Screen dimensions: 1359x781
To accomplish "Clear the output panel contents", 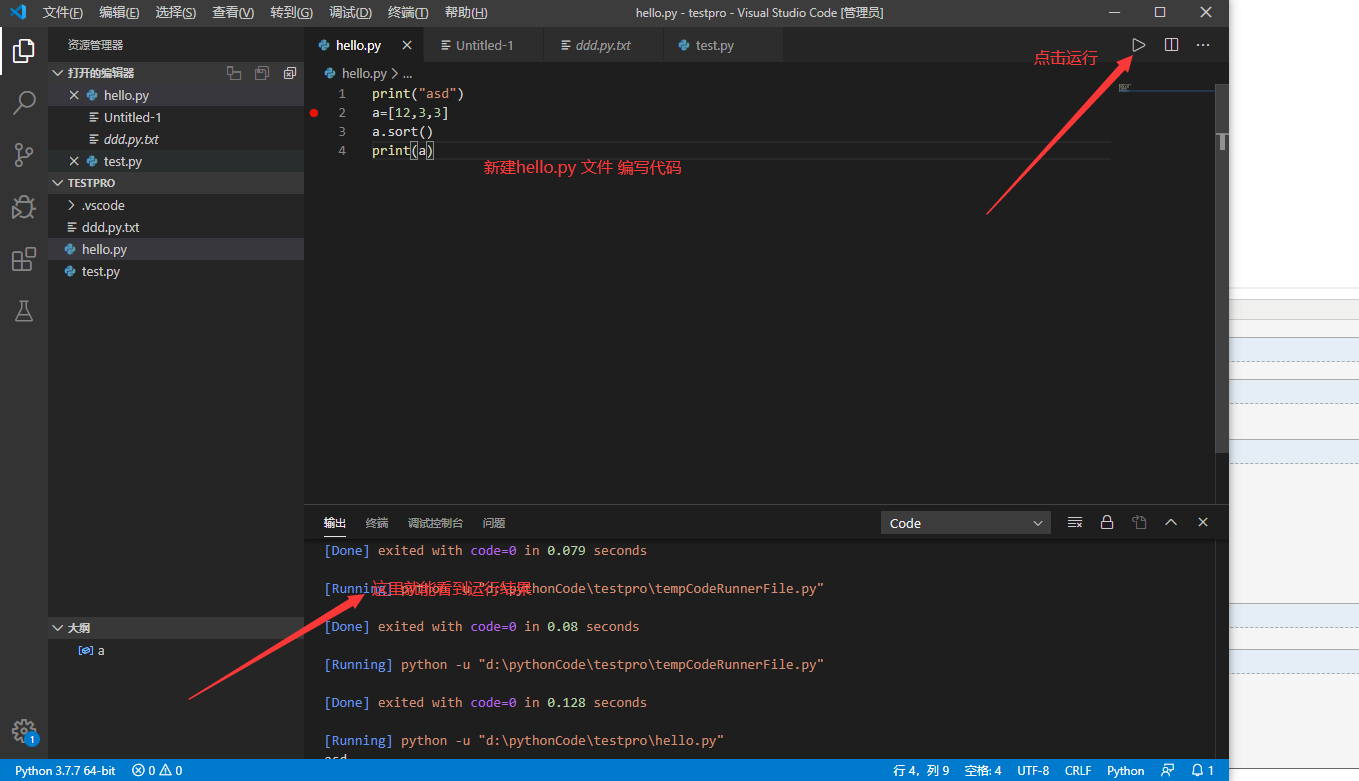I will 1075,522.
